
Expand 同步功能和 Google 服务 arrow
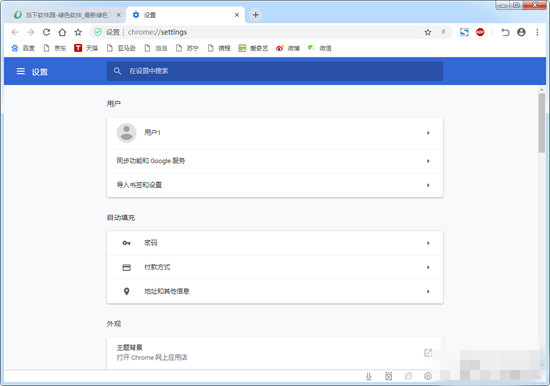pyautogui.click(x=428, y=161)
